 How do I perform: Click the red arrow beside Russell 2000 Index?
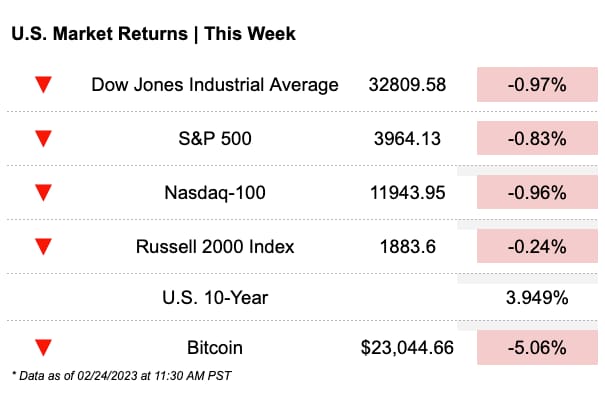pyautogui.click(x=43, y=247)
